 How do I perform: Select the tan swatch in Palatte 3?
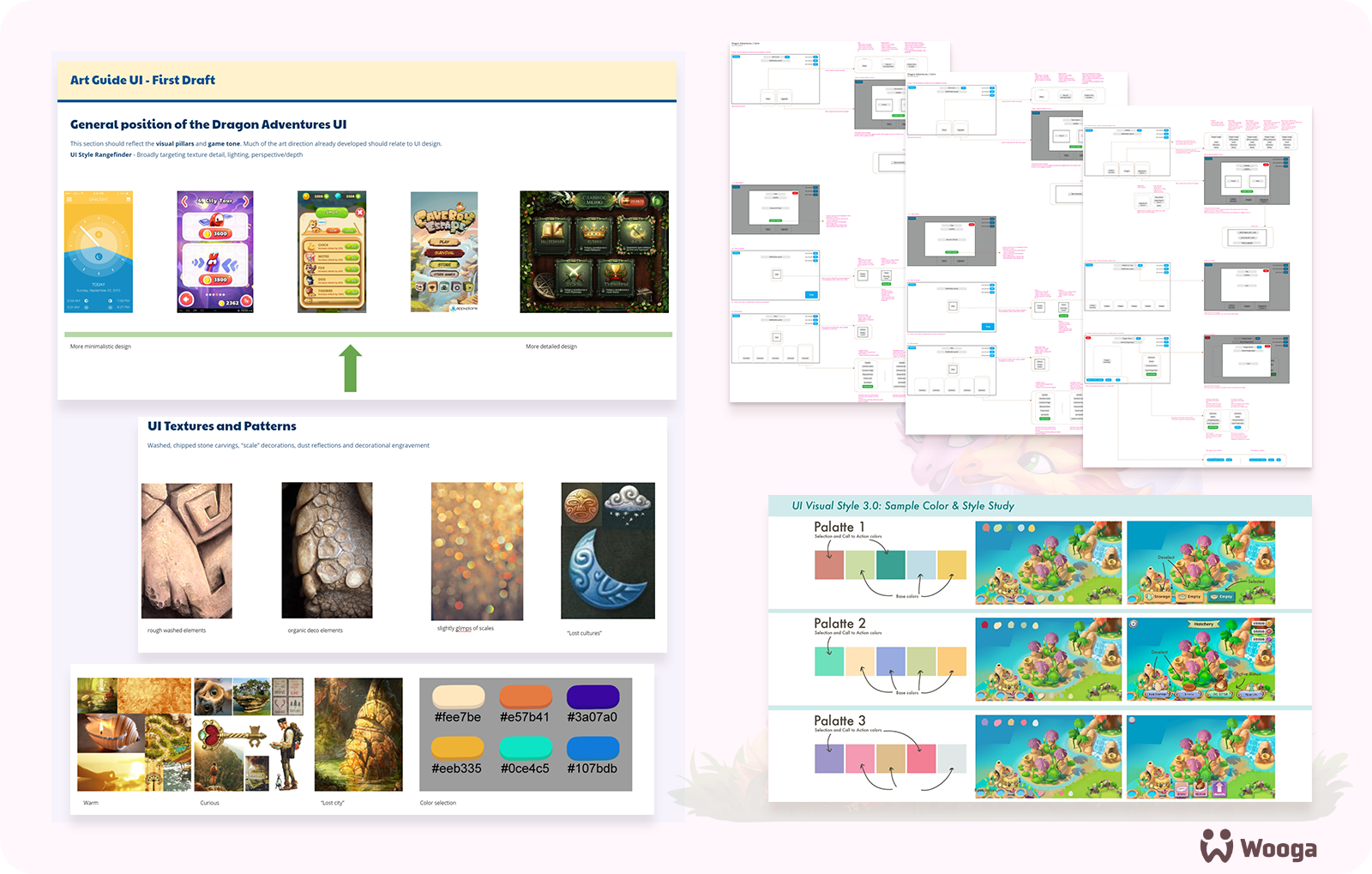pos(891,759)
